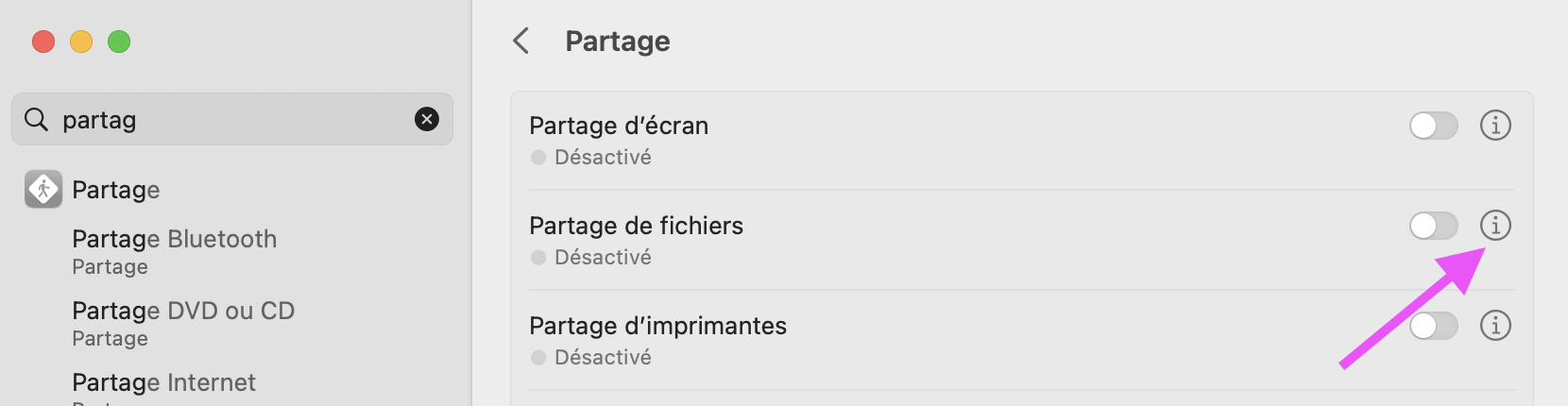This screenshot has height=406, width=1568.
Task: Open info for Partage de fichiers
Action: 1495,225
